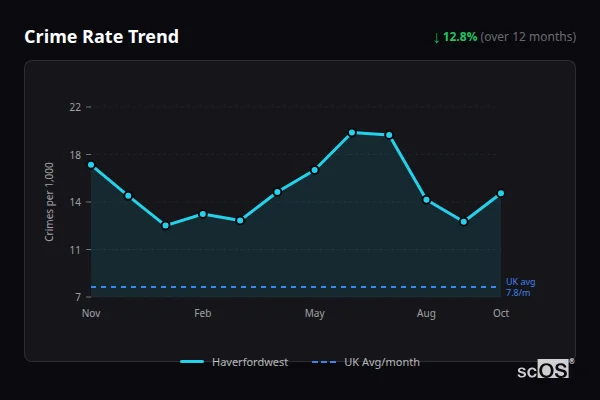
Task: Select the February data point
Action: pos(203,214)
